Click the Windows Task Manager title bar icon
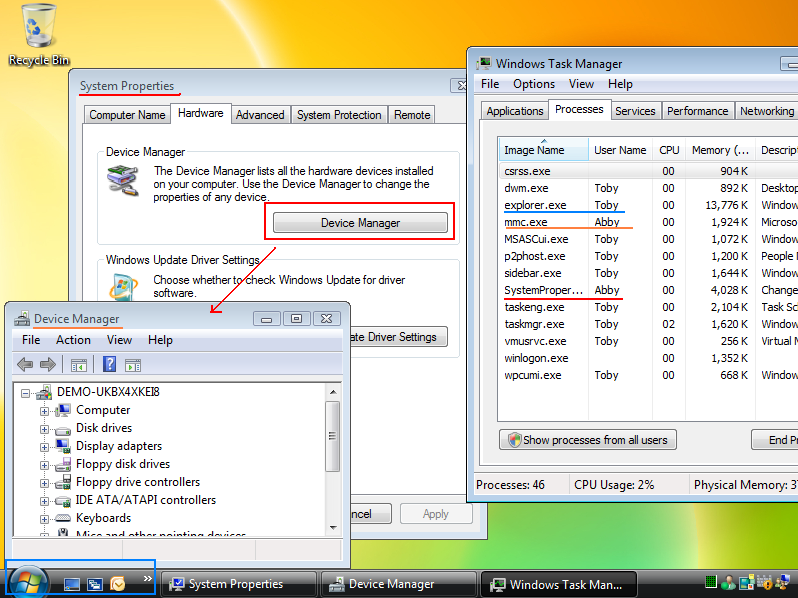Screen dimensions: 798x598 (x=484, y=64)
